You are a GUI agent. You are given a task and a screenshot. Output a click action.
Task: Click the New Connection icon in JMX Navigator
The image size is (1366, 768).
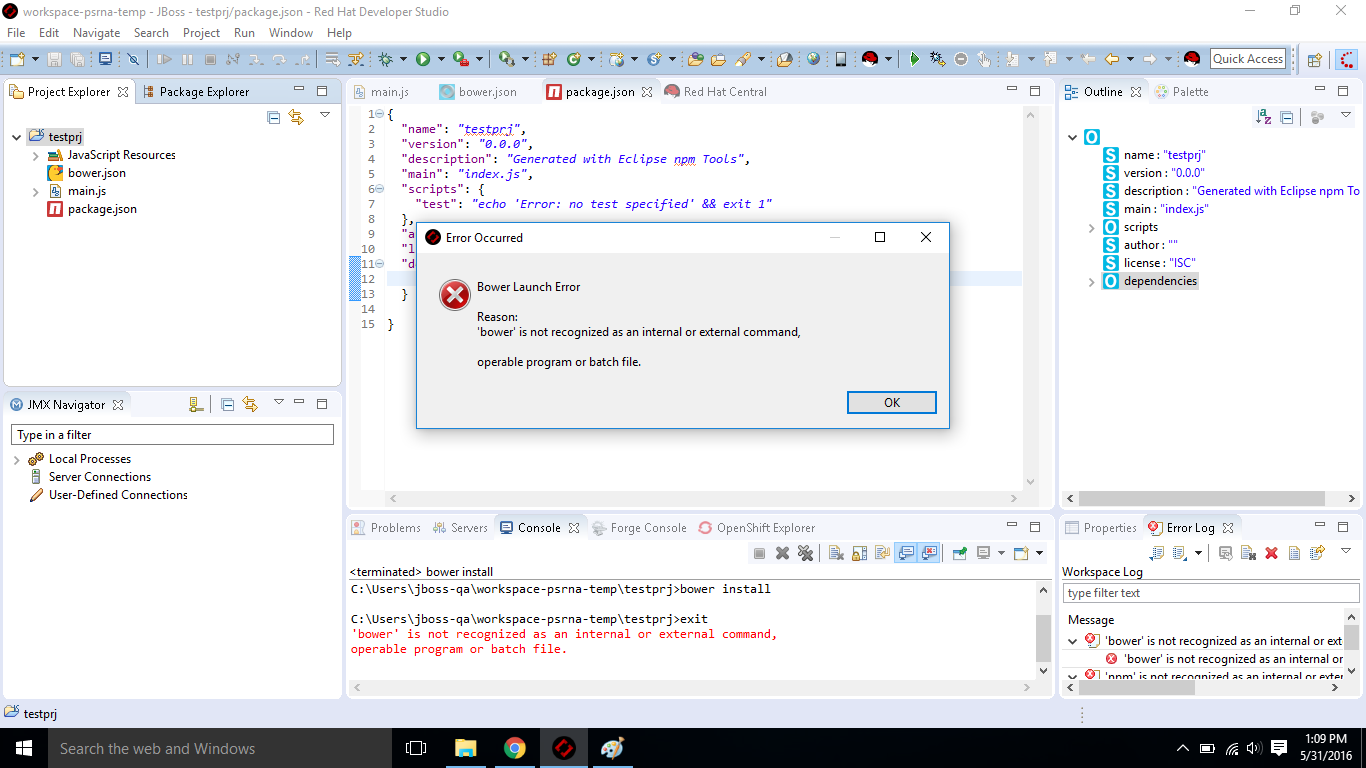point(196,405)
